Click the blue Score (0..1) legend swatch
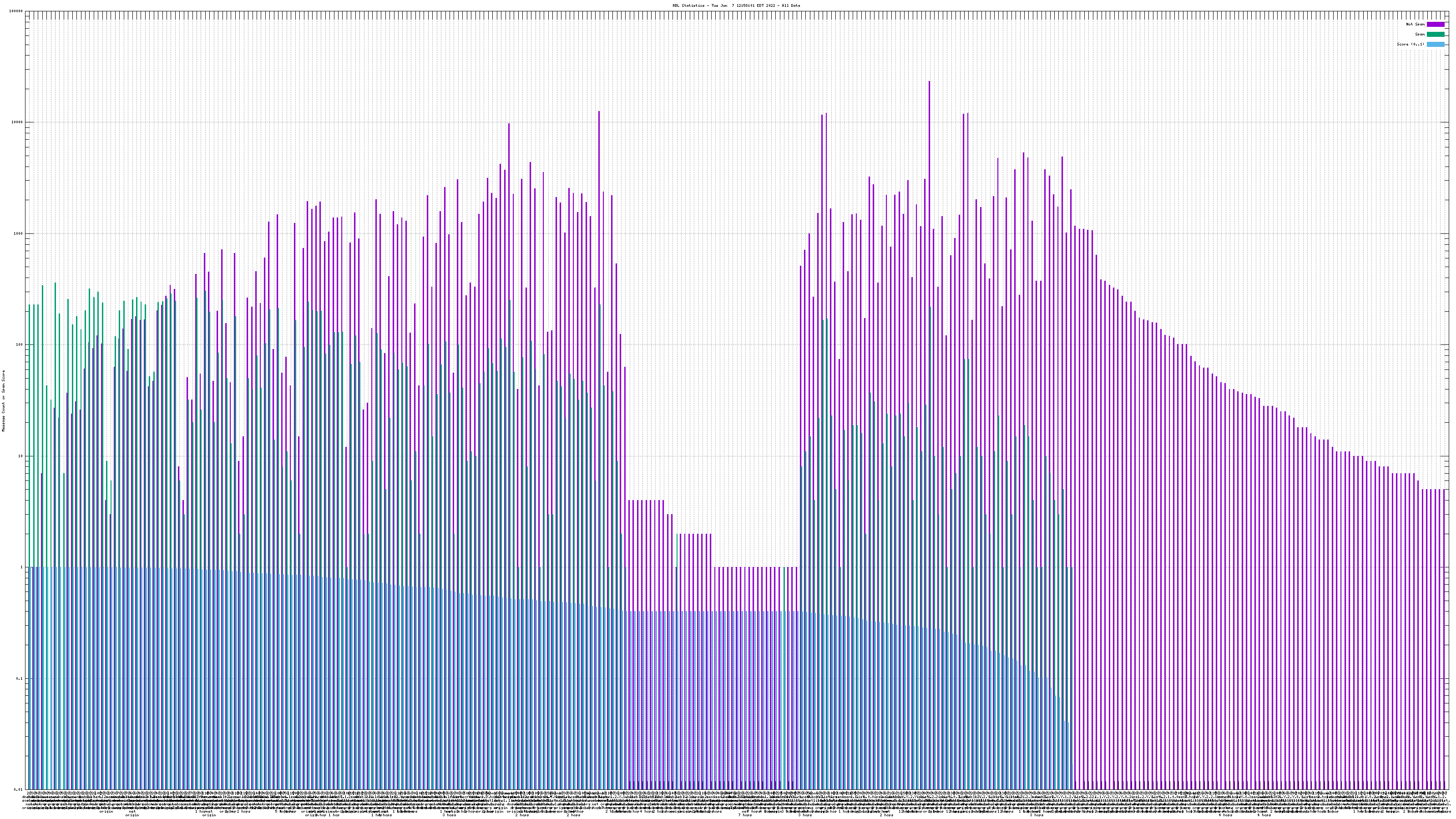 [x=1436, y=44]
